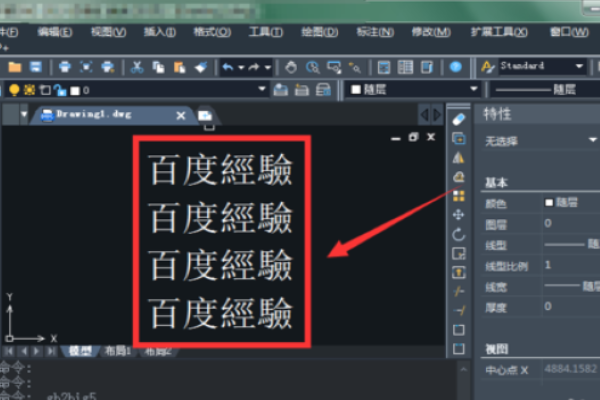Open the 扩展工具(X) menu
This screenshot has height=400, width=600.
tap(499, 32)
